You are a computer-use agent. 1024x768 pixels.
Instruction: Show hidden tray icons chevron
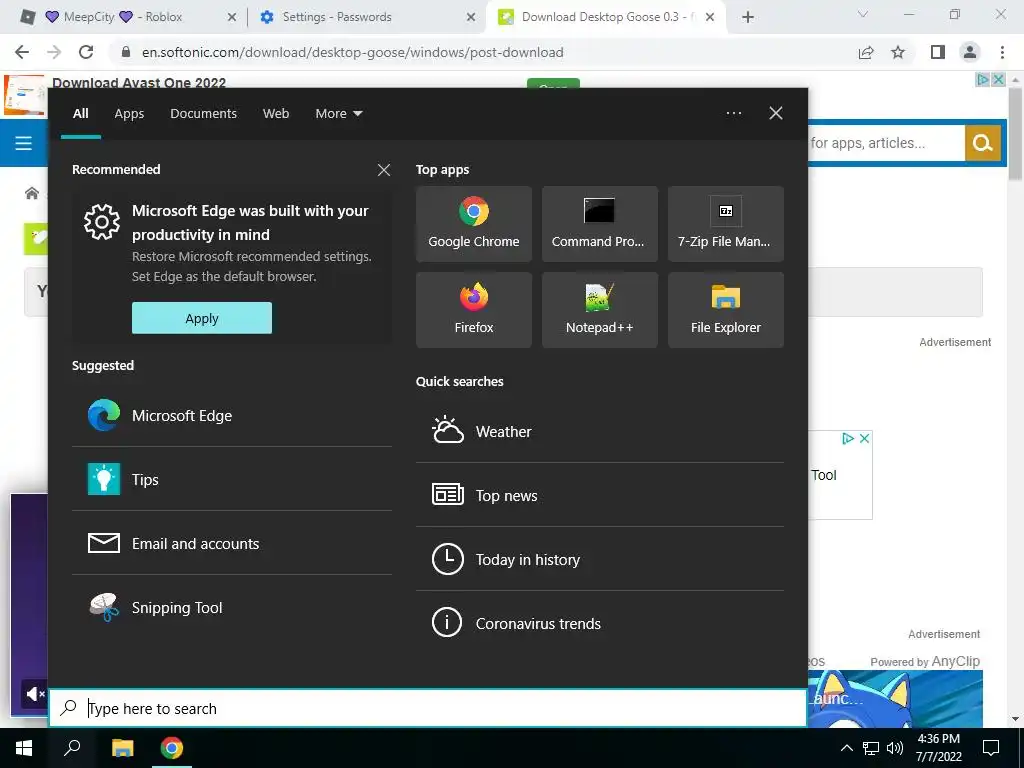click(x=846, y=748)
